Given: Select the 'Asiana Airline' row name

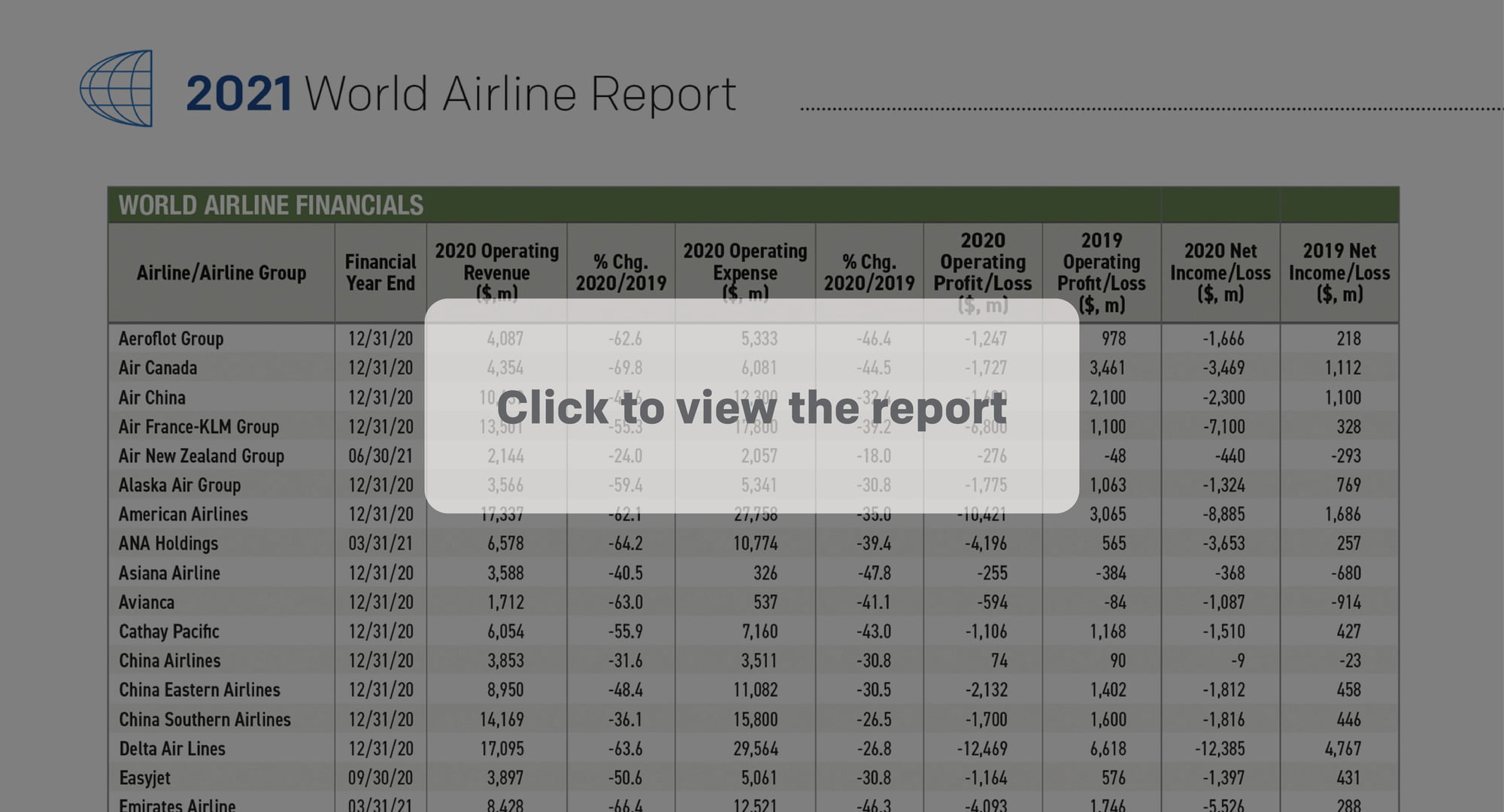Looking at the screenshot, I should coord(169,574).
